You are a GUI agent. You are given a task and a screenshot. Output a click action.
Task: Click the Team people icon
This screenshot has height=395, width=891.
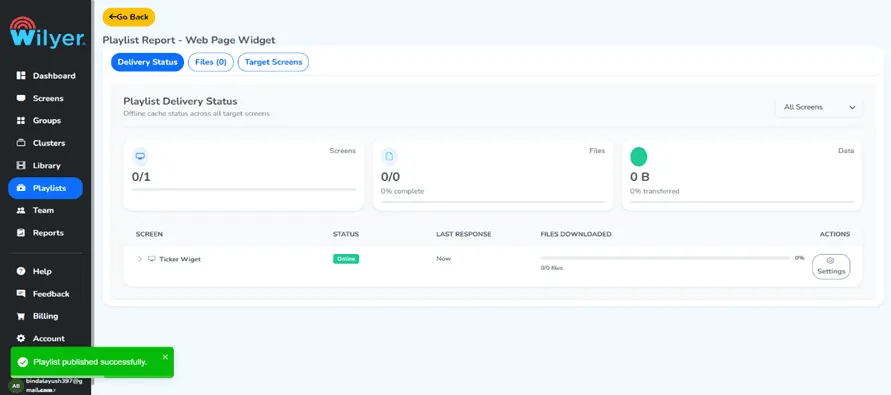(21, 210)
